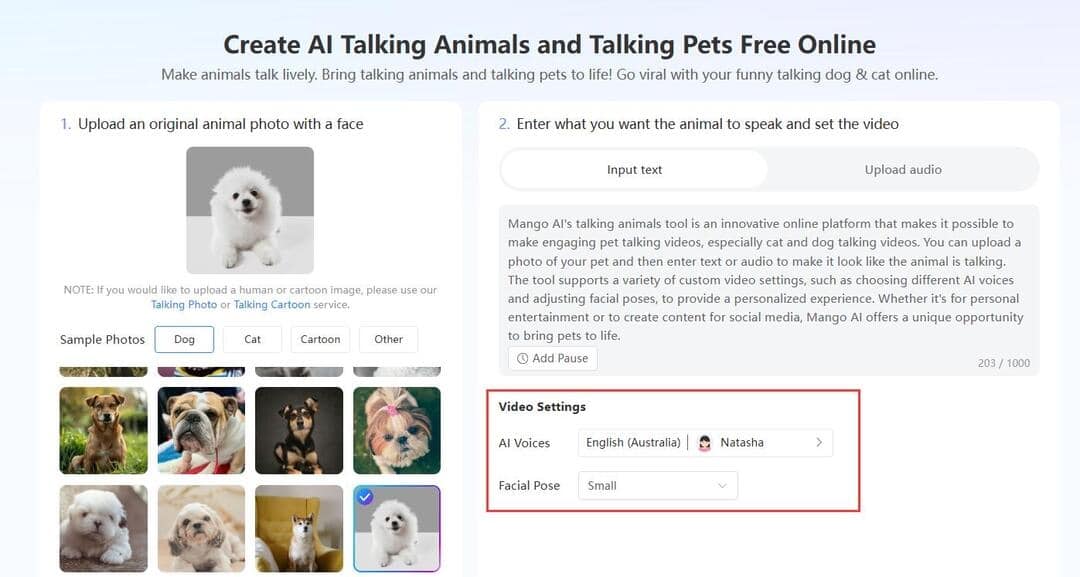This screenshot has width=1080, height=577.
Task: Select the Other sample category
Action: coord(388,339)
